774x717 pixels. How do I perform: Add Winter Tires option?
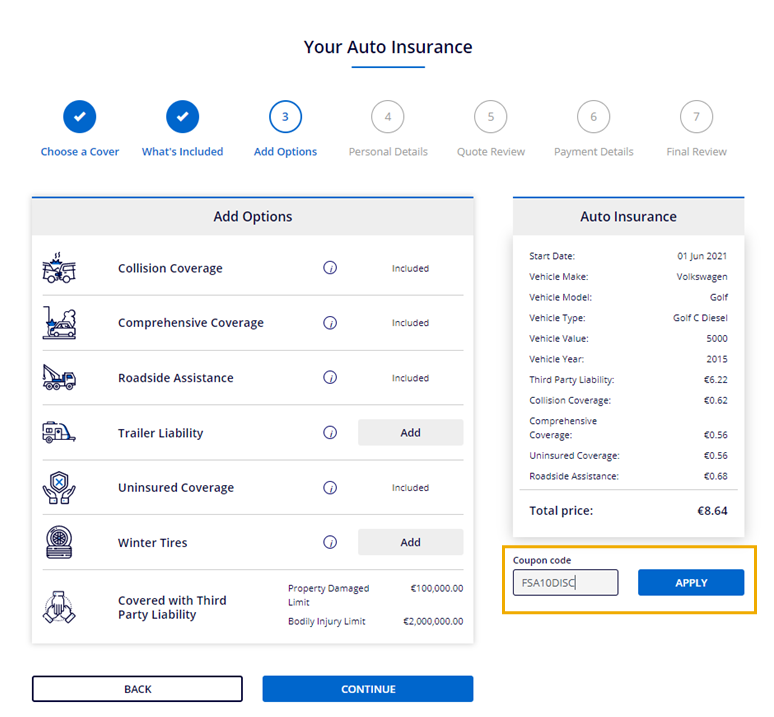coord(410,543)
